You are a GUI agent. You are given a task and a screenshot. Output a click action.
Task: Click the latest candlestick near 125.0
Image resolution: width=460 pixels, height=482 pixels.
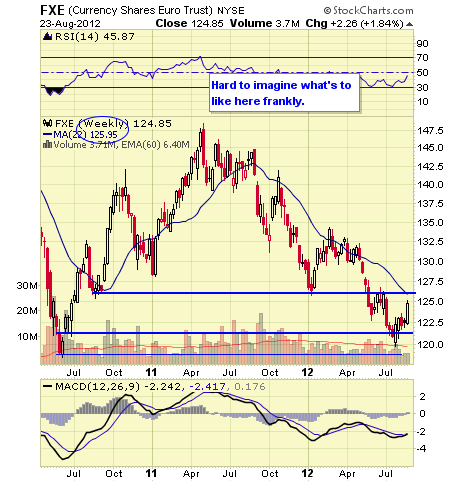[407, 312]
